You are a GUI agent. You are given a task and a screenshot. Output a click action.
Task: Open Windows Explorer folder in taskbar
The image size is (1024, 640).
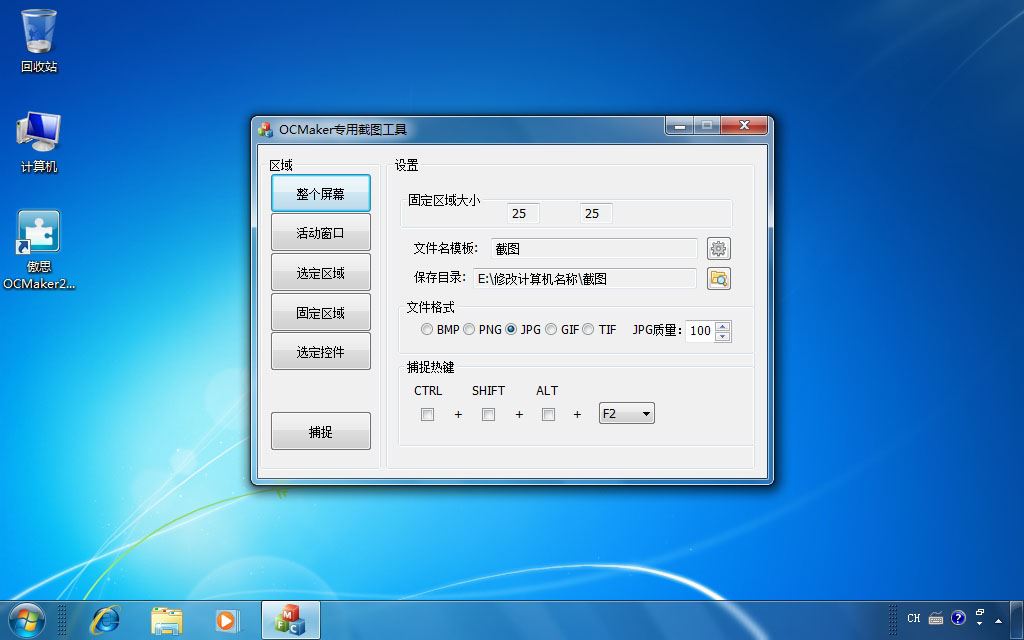(167, 620)
